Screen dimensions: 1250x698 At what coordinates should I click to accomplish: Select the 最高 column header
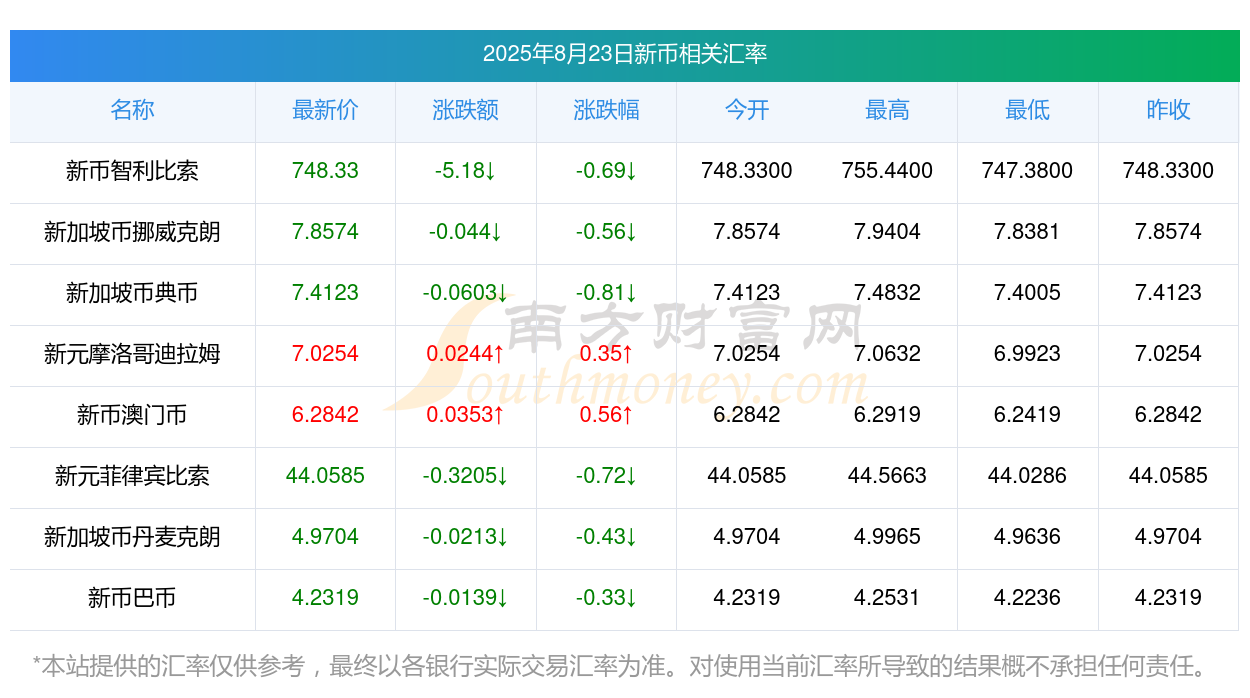(887, 110)
